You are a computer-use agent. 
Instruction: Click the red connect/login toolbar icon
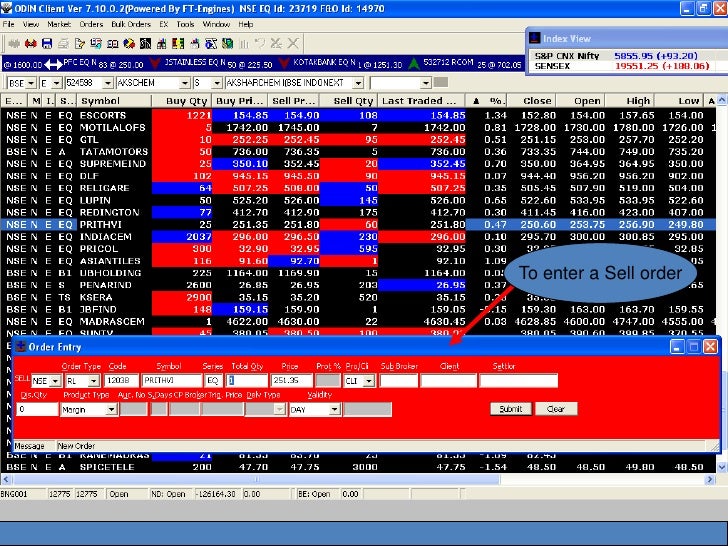(x=31, y=44)
